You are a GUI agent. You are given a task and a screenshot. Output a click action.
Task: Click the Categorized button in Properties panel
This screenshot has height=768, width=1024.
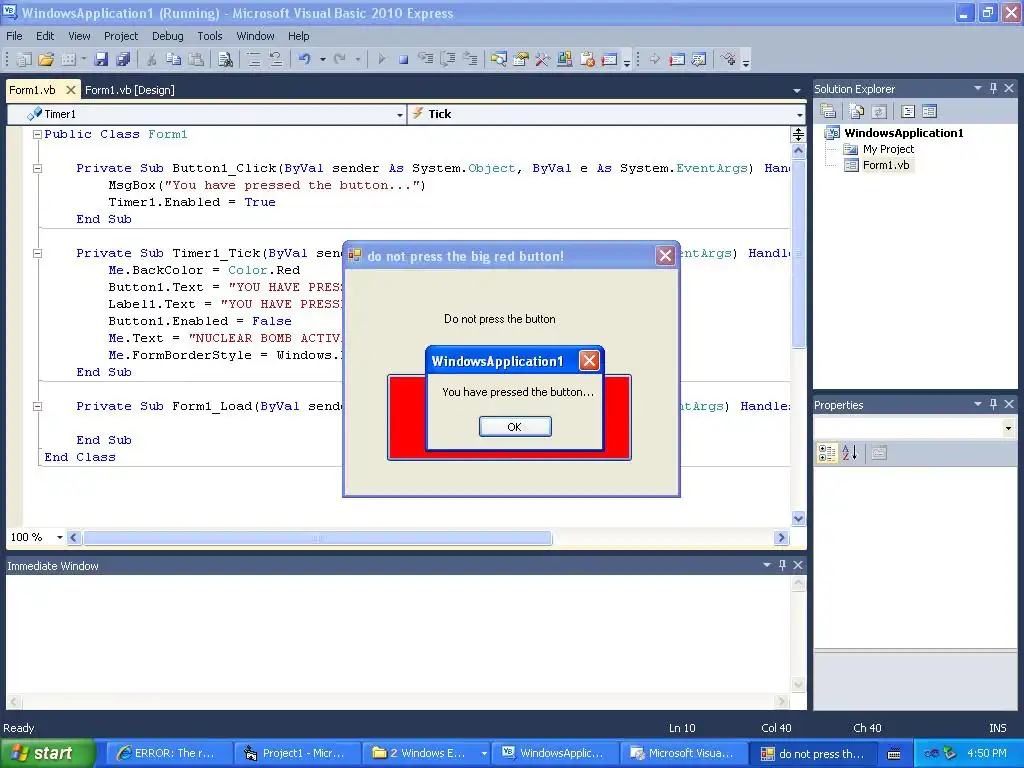pos(827,453)
